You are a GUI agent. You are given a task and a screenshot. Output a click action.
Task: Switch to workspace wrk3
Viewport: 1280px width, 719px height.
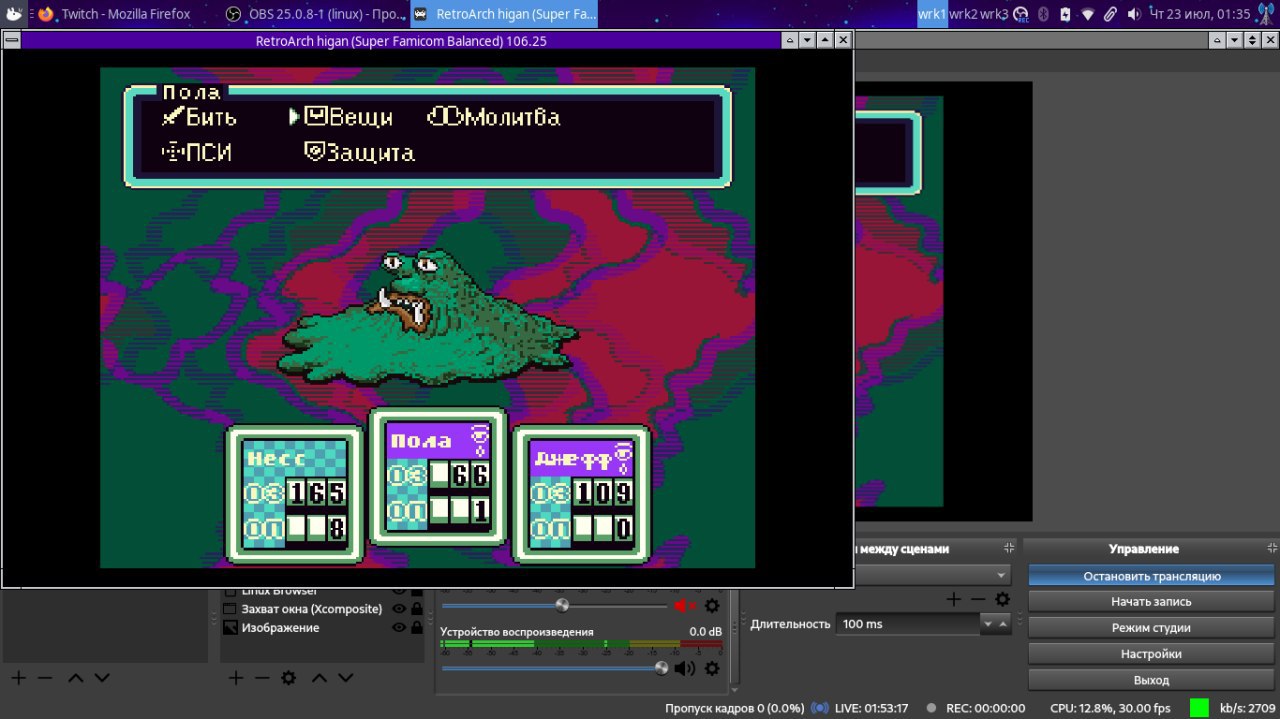click(x=994, y=14)
